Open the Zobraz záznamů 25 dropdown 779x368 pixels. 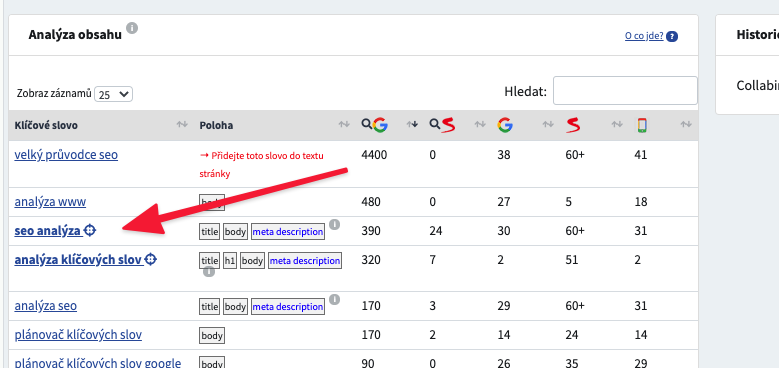[113, 94]
